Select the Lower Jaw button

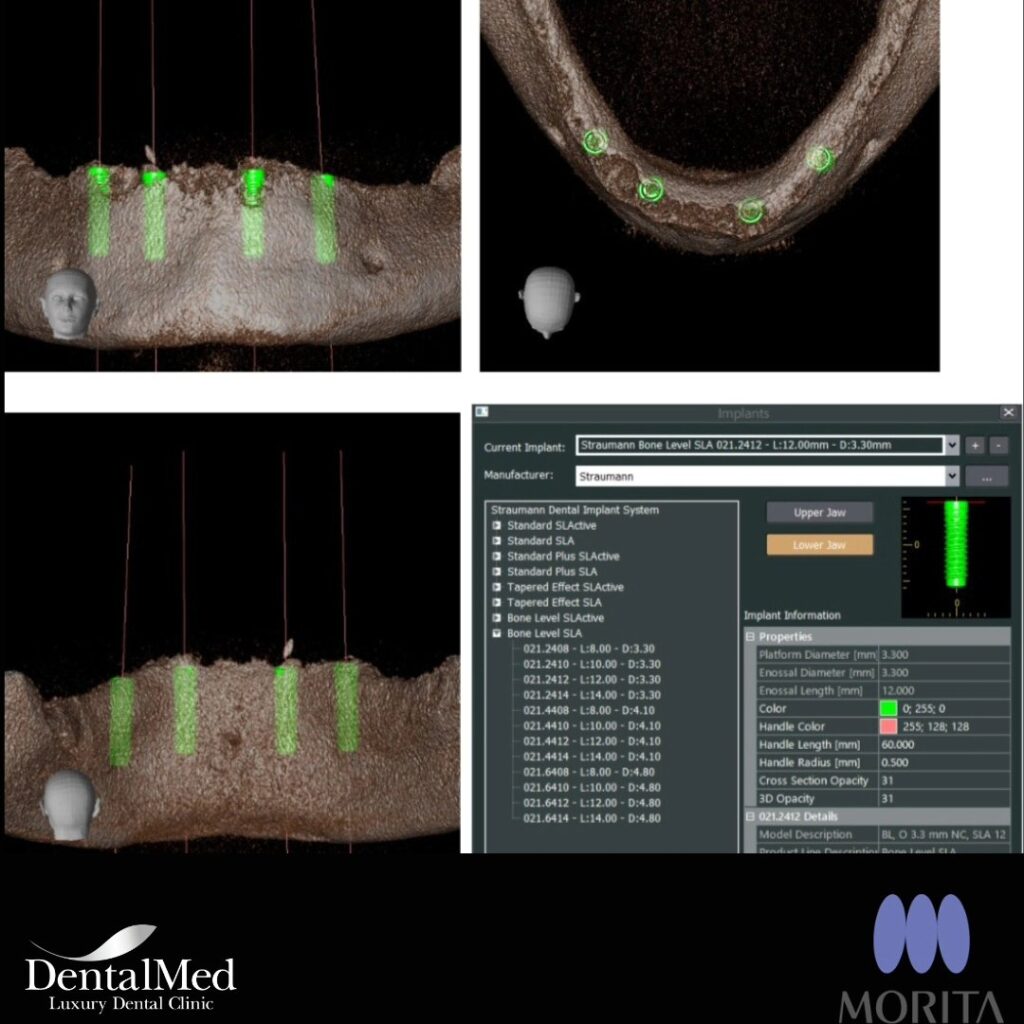[819, 545]
